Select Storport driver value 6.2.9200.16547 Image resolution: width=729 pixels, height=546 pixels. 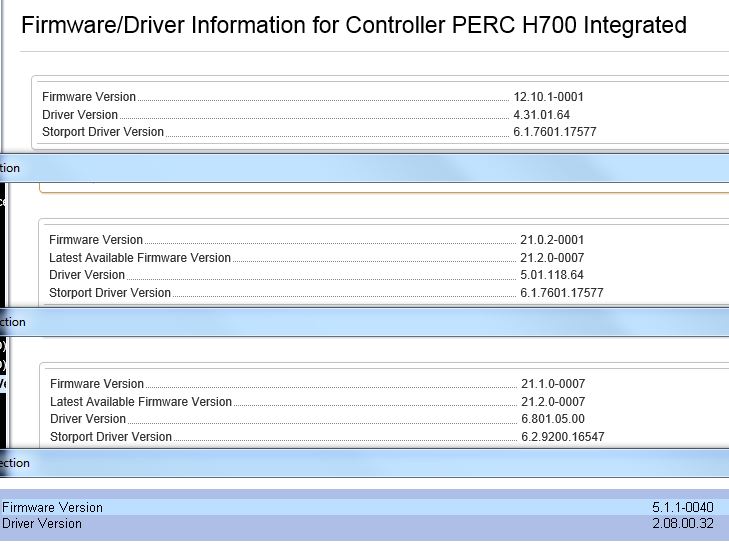coord(563,437)
